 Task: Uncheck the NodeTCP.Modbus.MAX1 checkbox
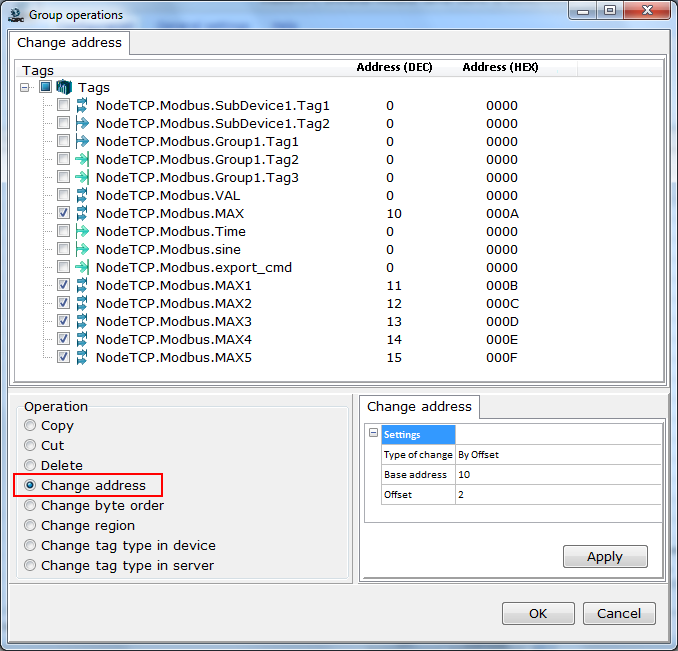pyautogui.click(x=64, y=285)
